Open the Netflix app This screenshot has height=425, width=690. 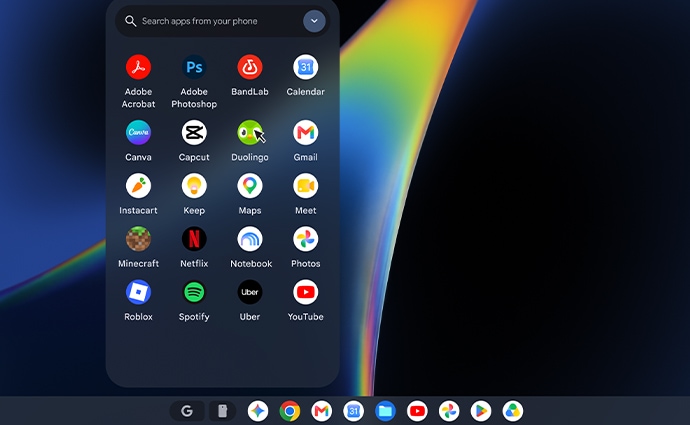[194, 239]
